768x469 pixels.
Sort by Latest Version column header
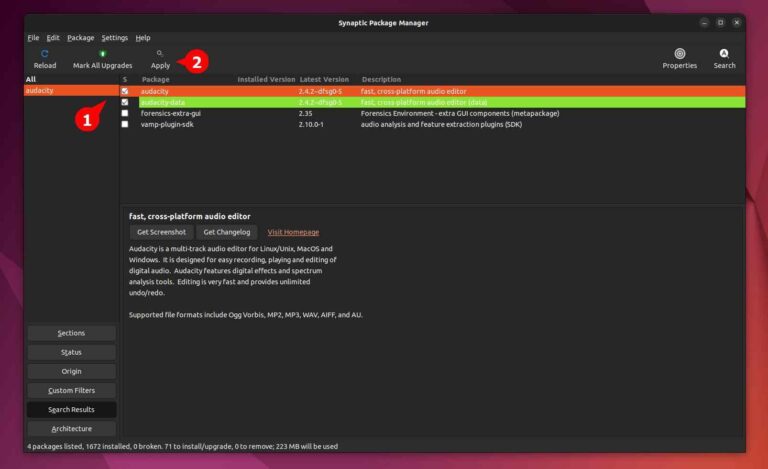[324, 79]
